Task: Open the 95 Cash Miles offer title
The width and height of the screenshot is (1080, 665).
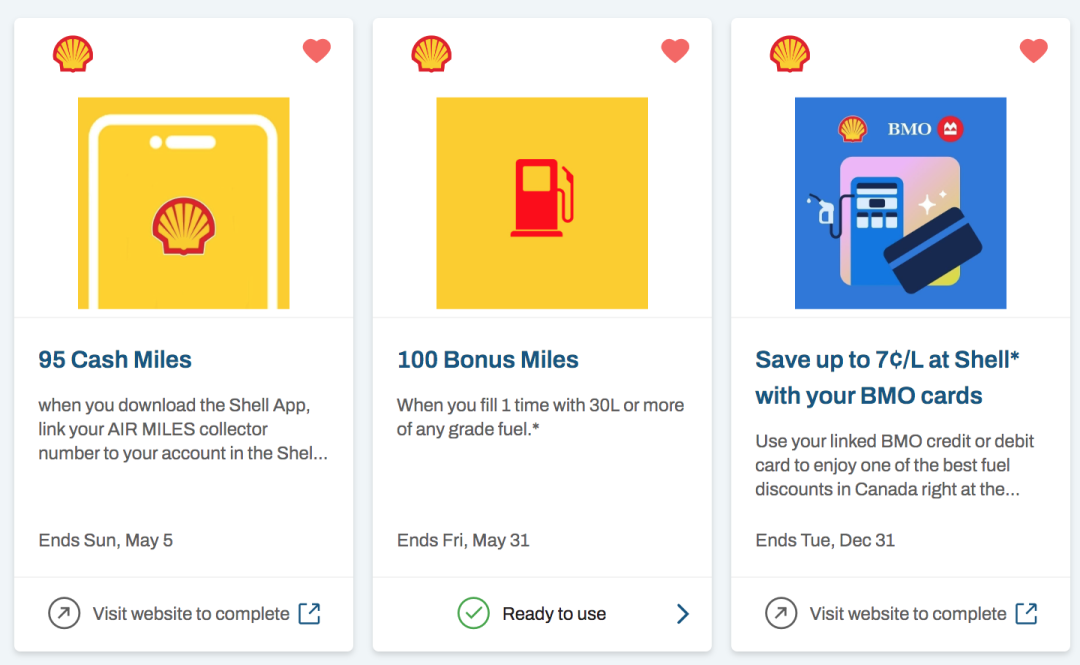Action: pyautogui.click(x=115, y=360)
